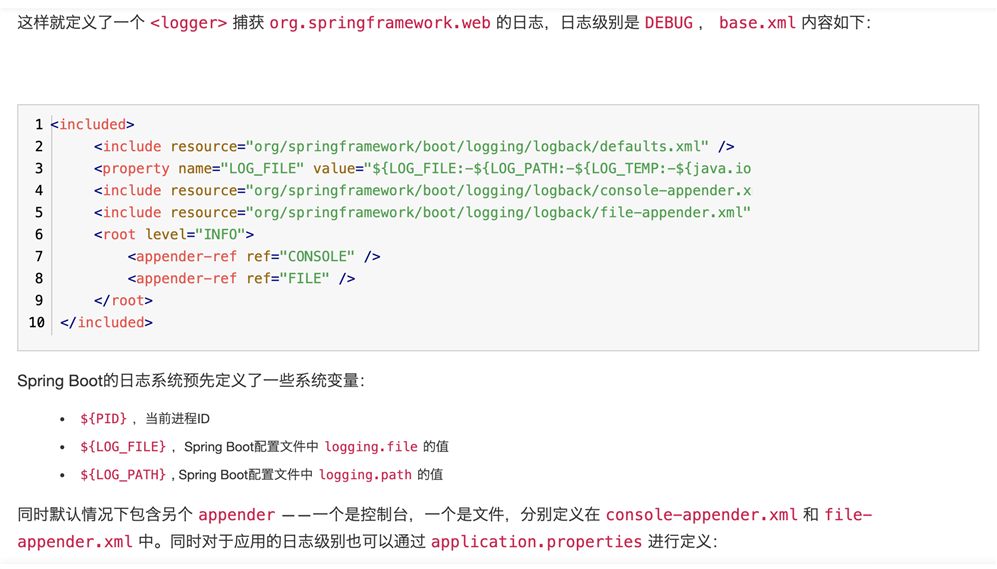
Task: Click root level "INFO" value
Action: point(220,235)
